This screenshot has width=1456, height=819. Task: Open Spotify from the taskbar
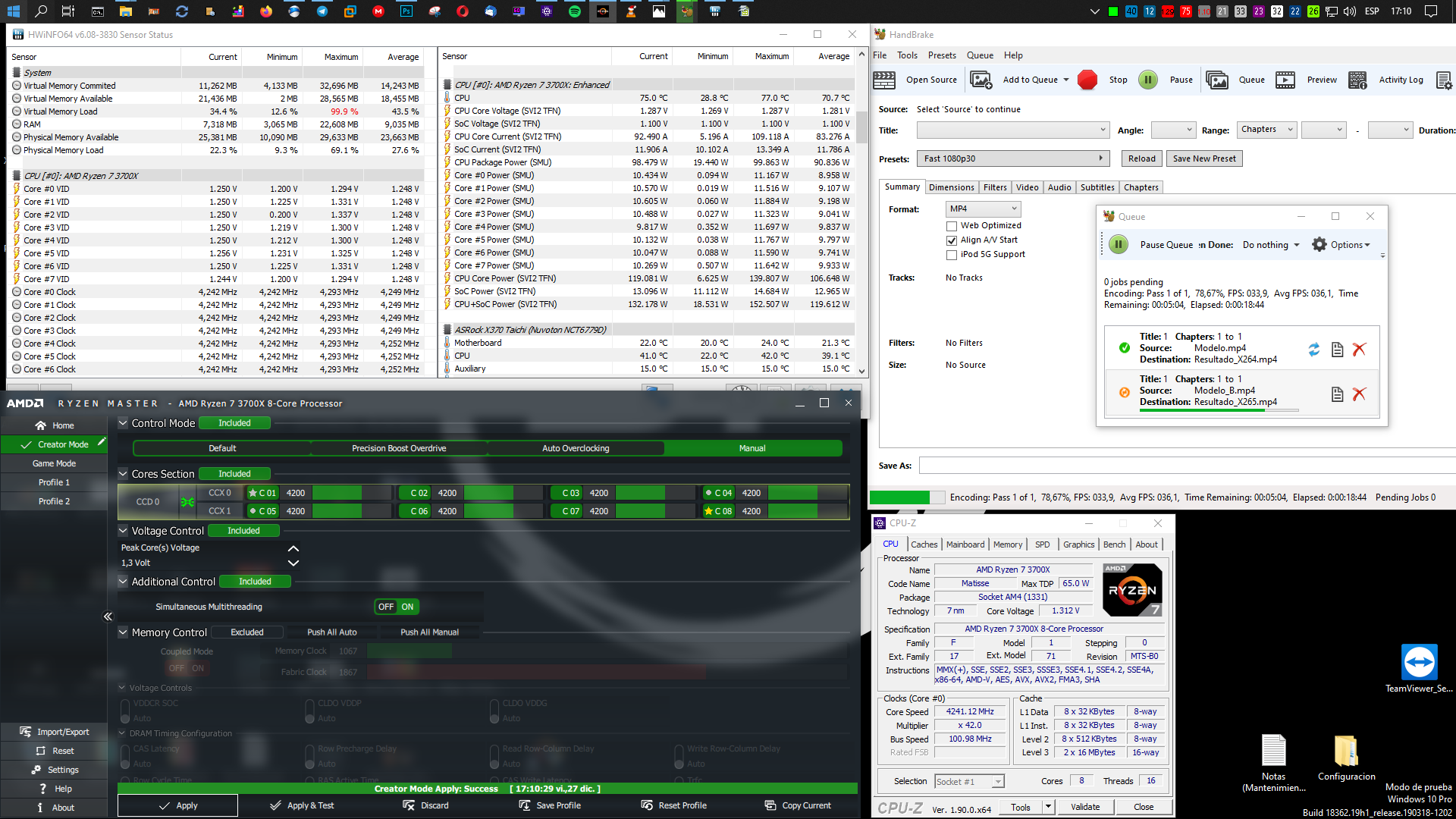click(x=574, y=11)
